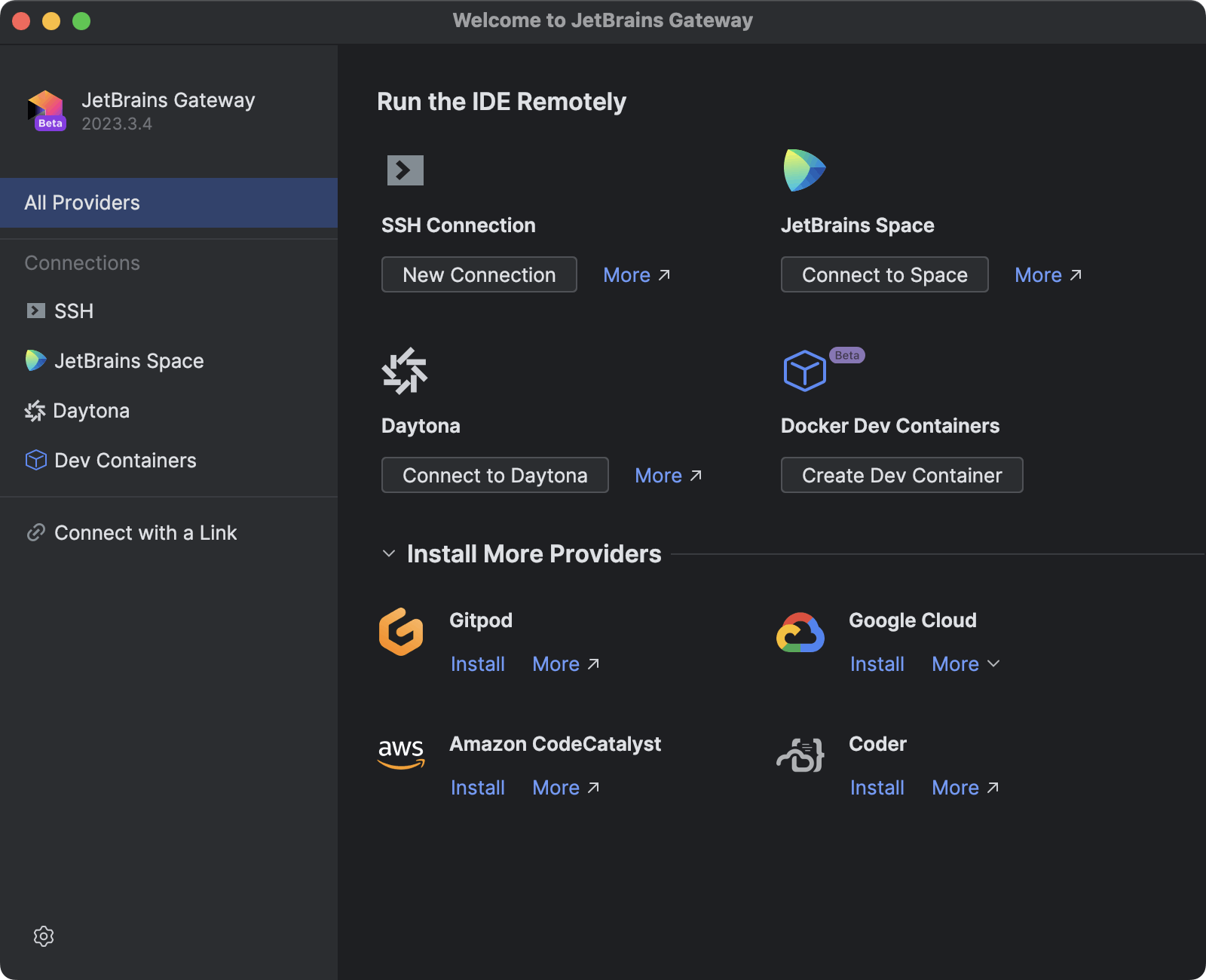Open JetBrains Space in sidebar
The width and height of the screenshot is (1206, 980).
coord(169,360)
